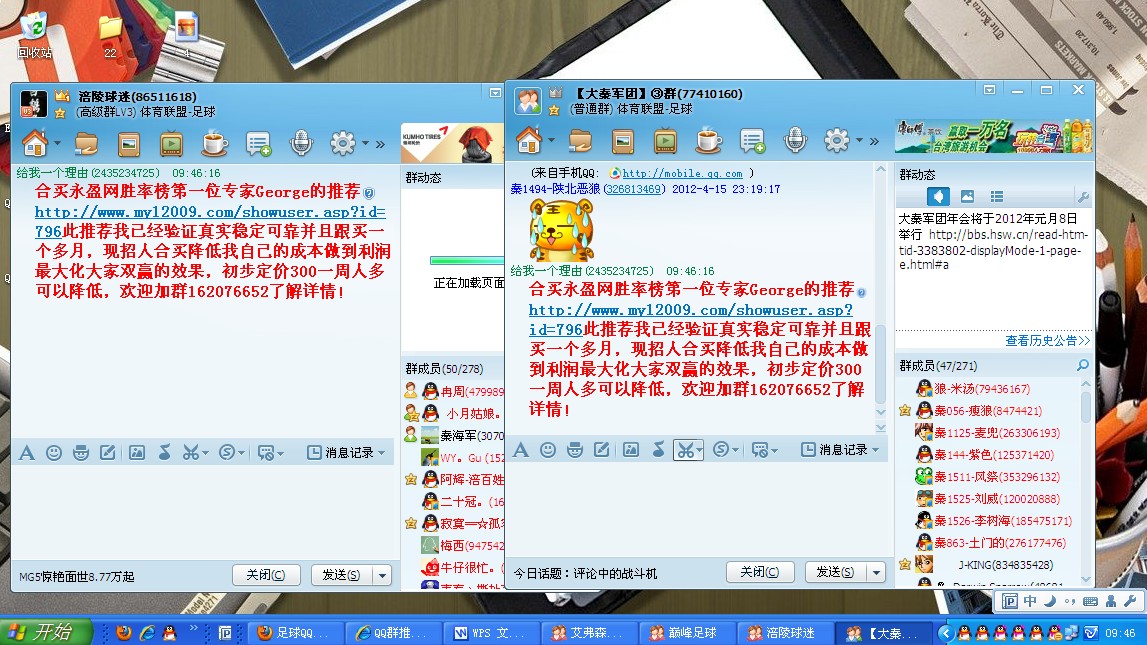Launch Firefox from quick launch bar
Image resolution: width=1147 pixels, height=645 pixels.
coord(124,633)
